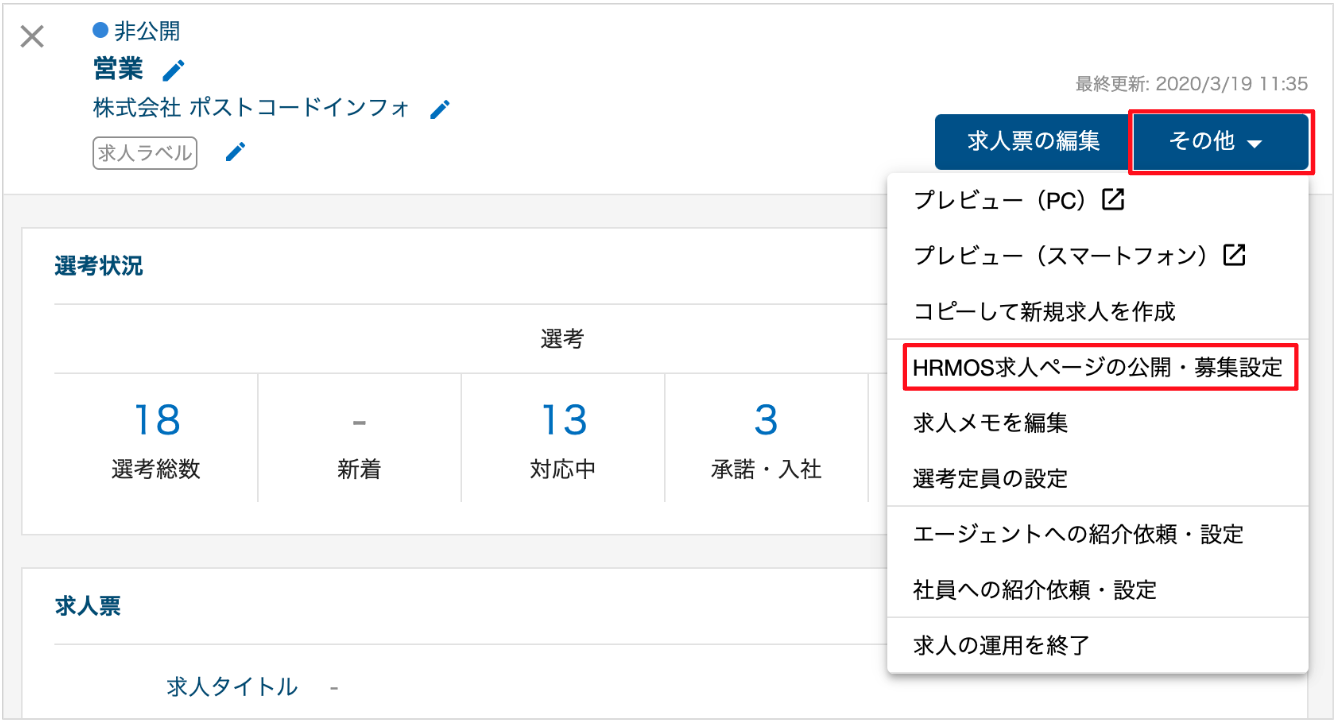Image resolution: width=1337 pixels, height=724 pixels.
Task: Click the 求人票の編集 button
Action: [1034, 142]
